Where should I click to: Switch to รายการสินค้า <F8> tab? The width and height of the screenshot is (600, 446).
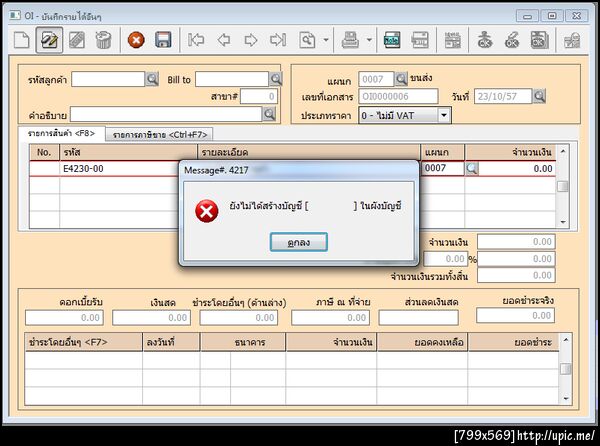[61, 133]
